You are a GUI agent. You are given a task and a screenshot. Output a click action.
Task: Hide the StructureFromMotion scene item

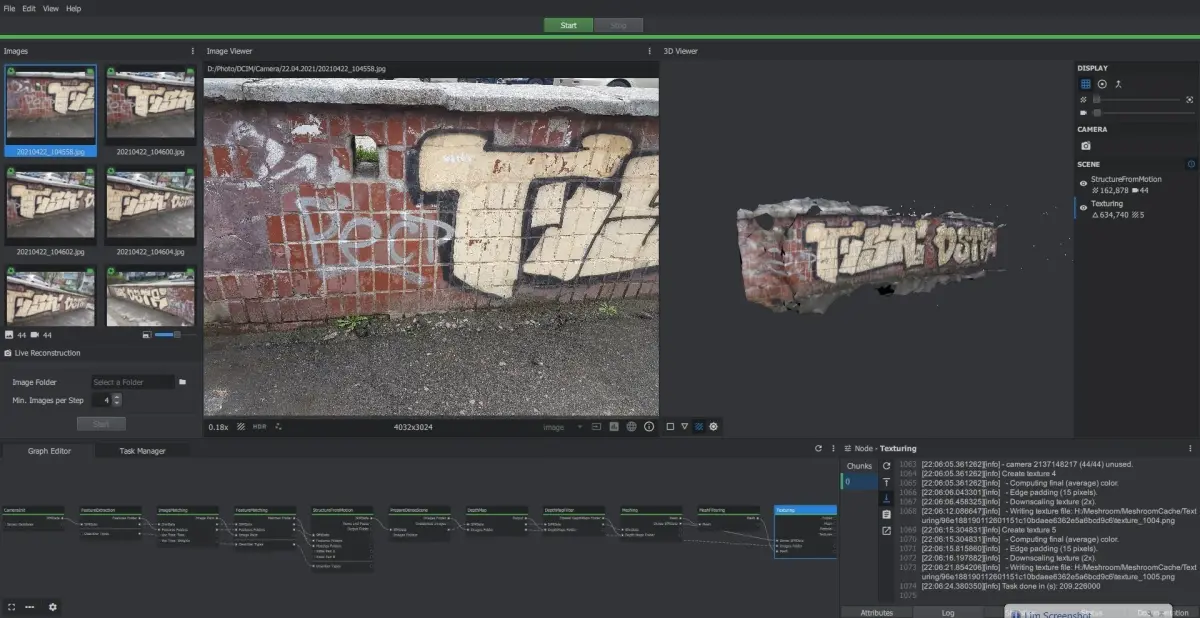pyautogui.click(x=1083, y=184)
